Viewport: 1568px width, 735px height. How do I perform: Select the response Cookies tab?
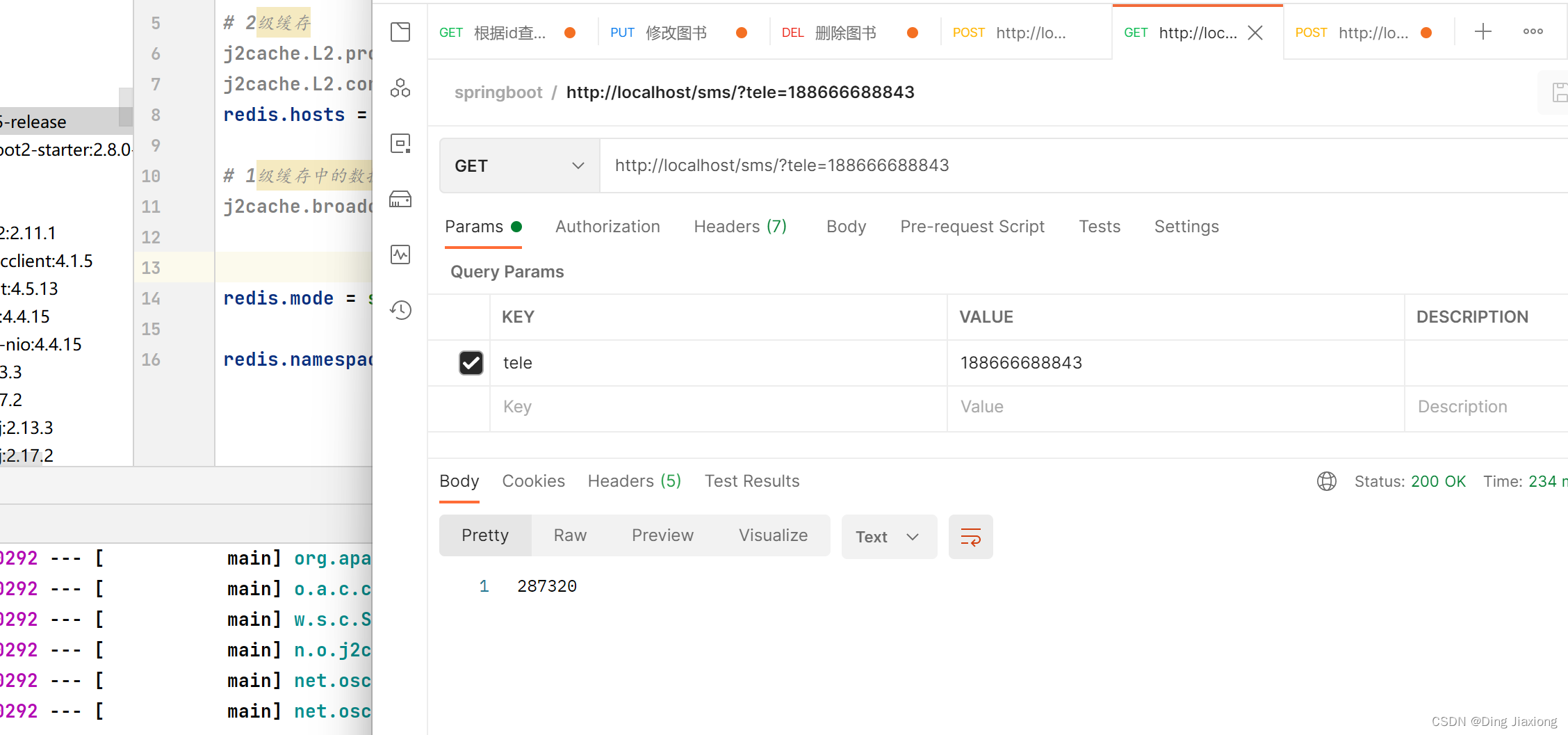click(x=533, y=481)
